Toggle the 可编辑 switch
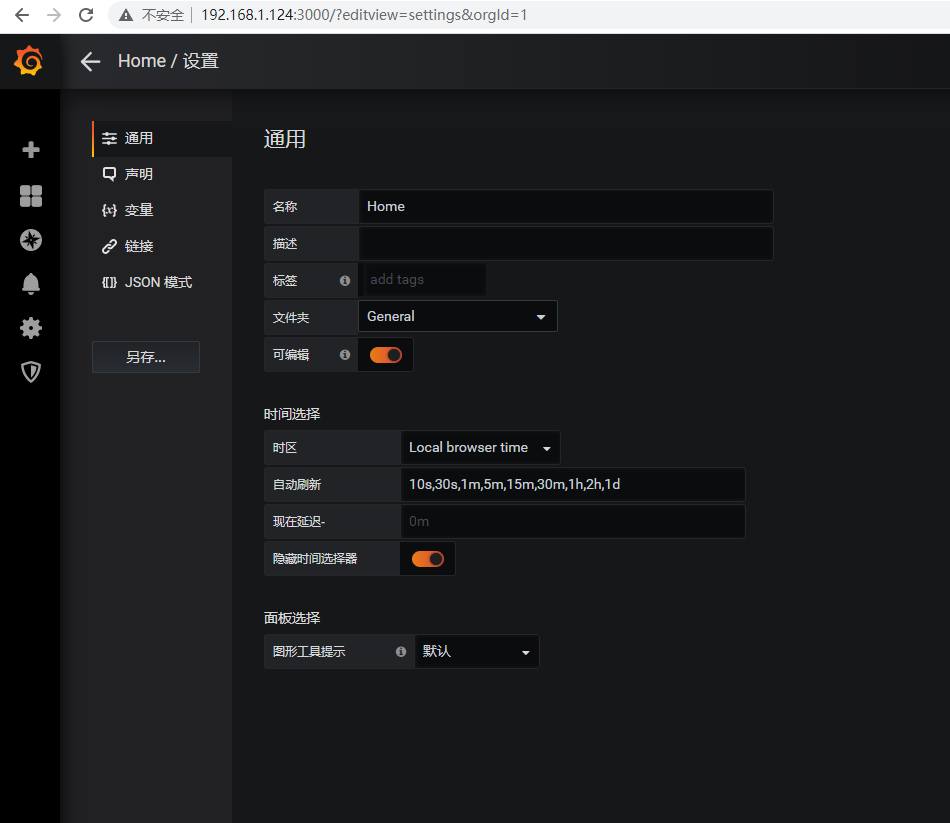Viewport: 950px width, 823px height. point(386,355)
